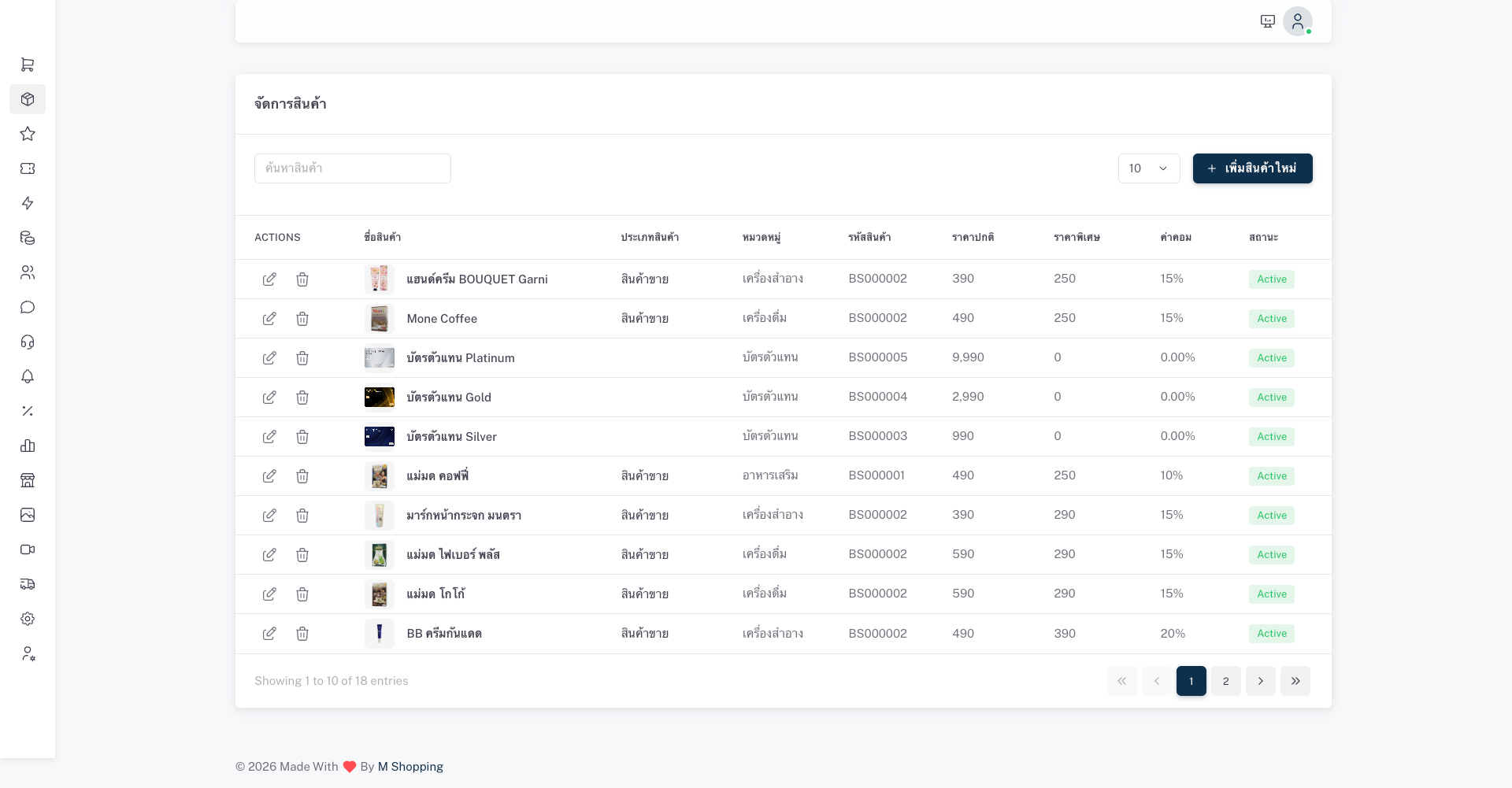Click the Active badge for บัตรตัวแทน Platinum
The height and width of the screenshot is (788, 1512).
point(1271,358)
